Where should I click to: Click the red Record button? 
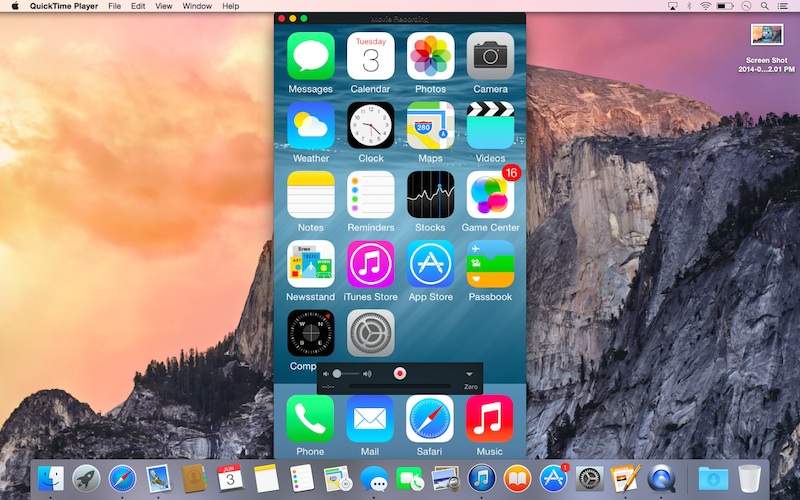[x=400, y=373]
